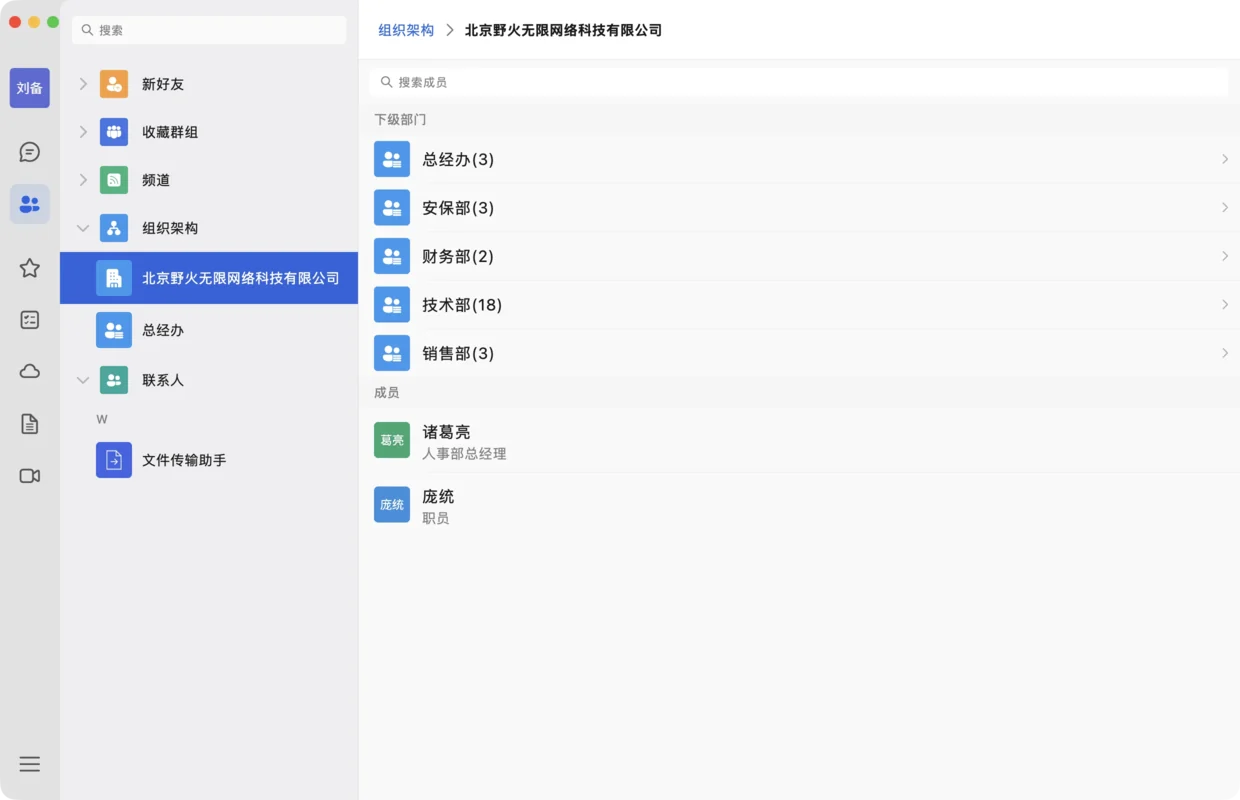The width and height of the screenshot is (1240, 800).
Task: Open the document file icon in sidebar
Action: [30, 424]
